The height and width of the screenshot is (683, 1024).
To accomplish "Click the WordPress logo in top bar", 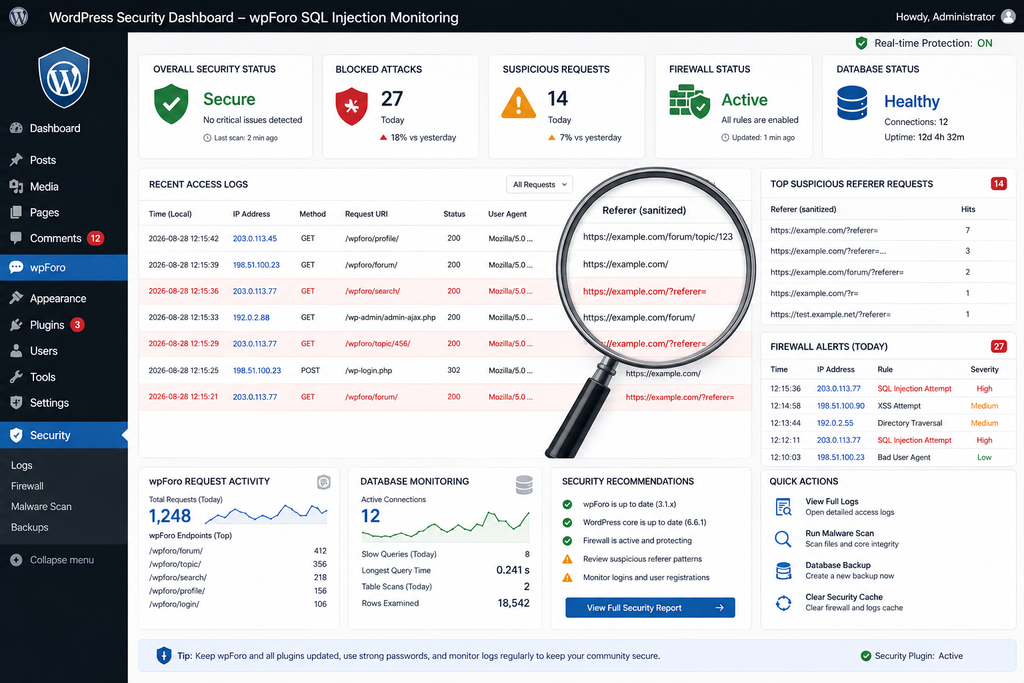I will point(18,16).
